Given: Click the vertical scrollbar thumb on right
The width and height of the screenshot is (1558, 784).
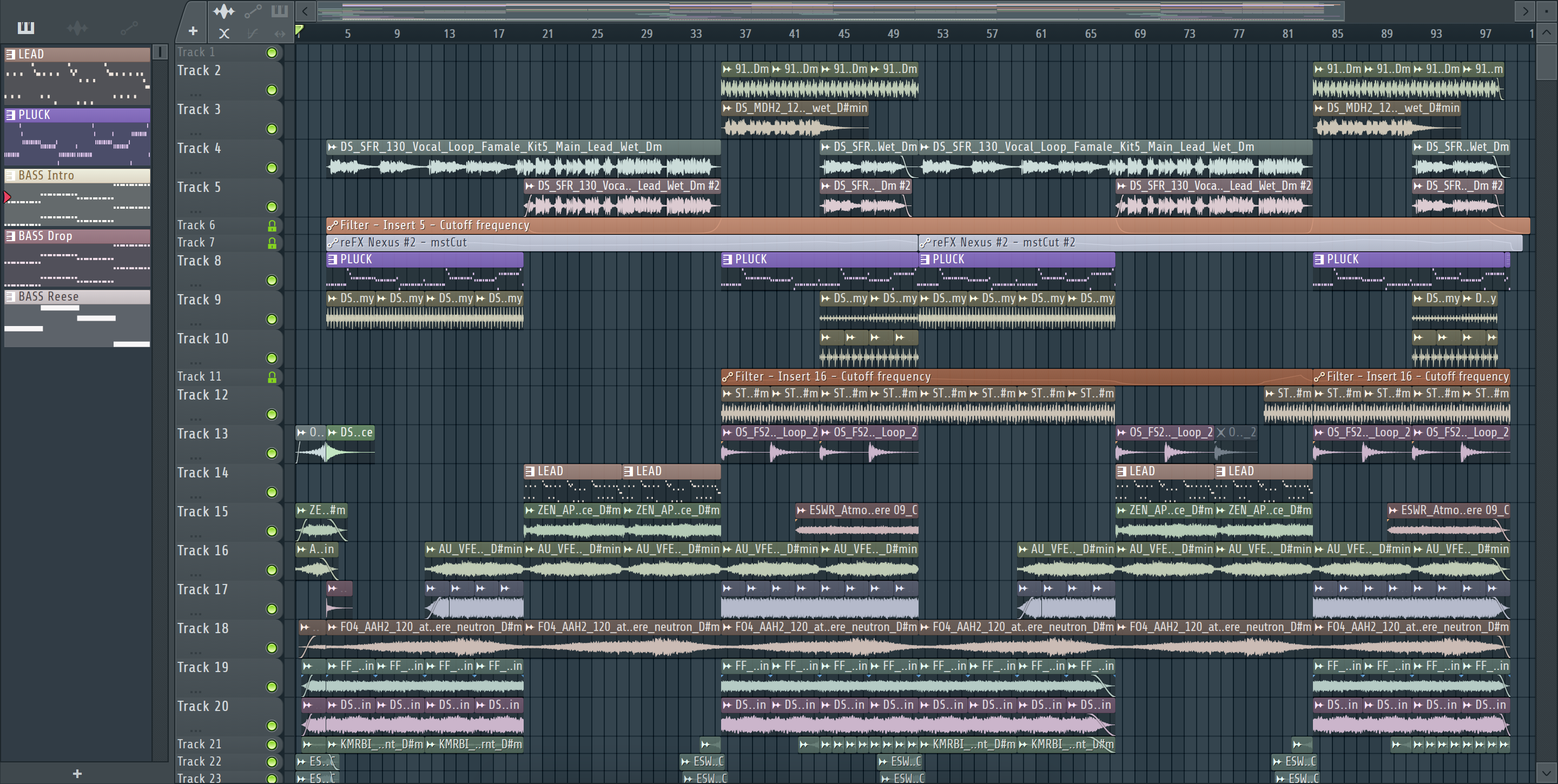Looking at the screenshot, I should [x=1546, y=62].
